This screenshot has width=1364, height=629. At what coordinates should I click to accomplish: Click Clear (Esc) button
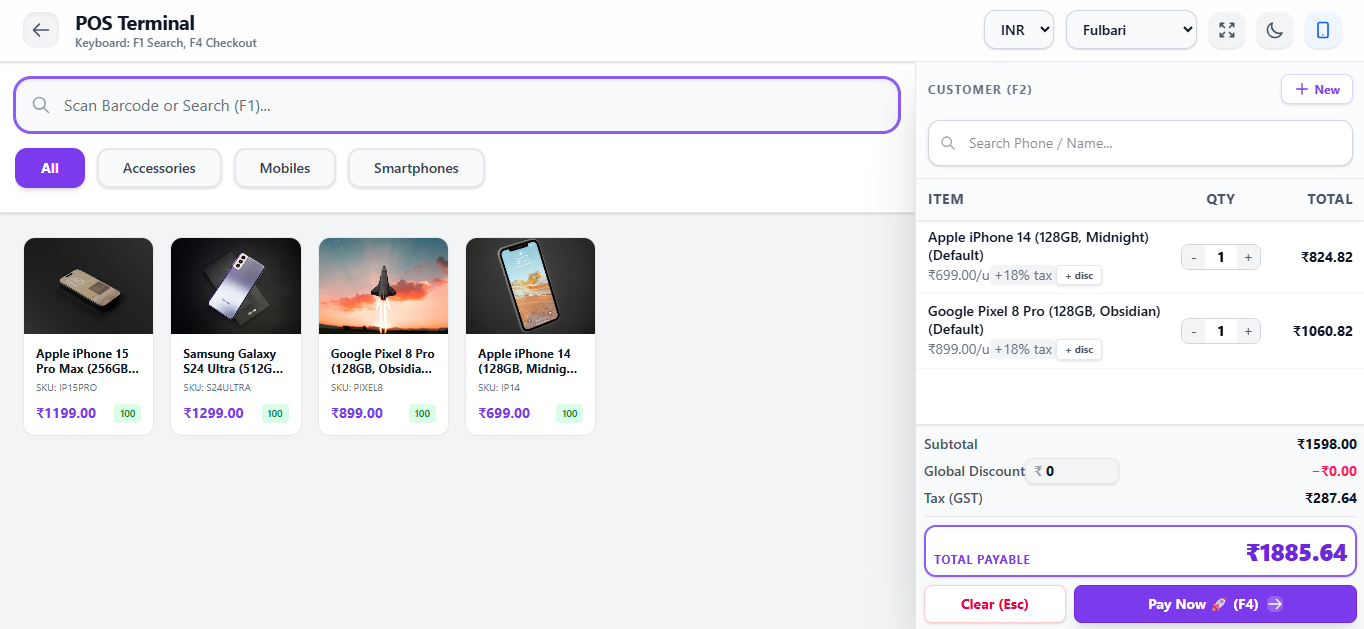pos(995,604)
